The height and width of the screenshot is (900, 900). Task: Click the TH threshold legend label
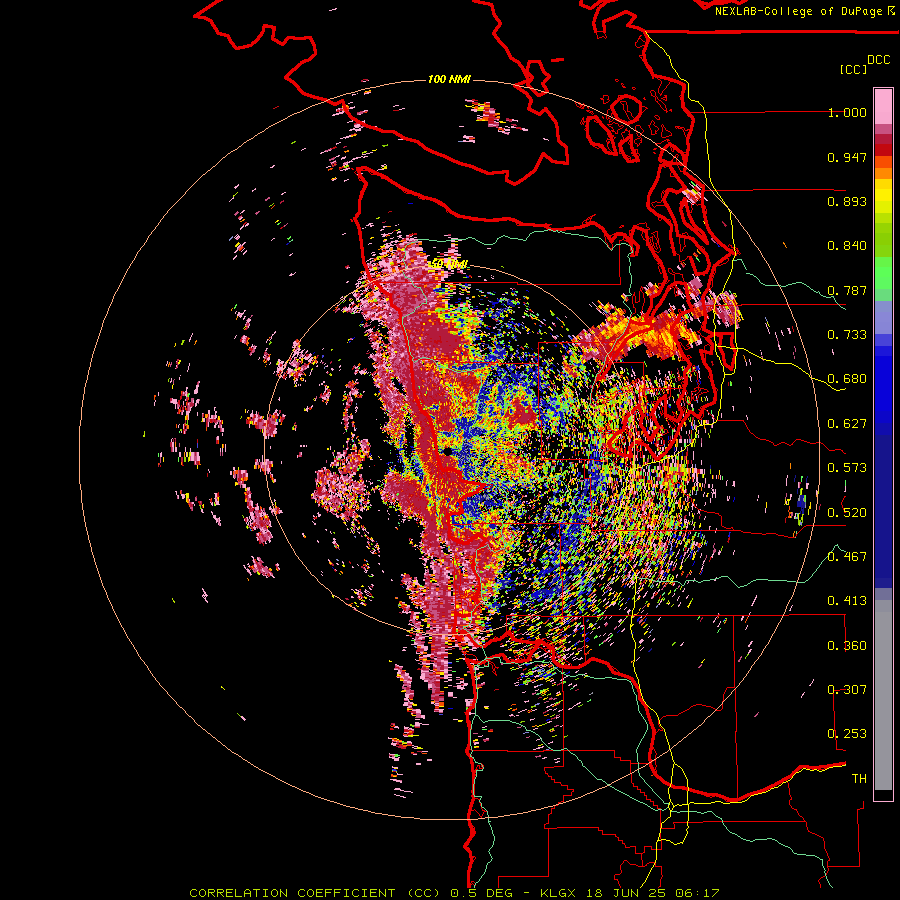tap(859, 778)
